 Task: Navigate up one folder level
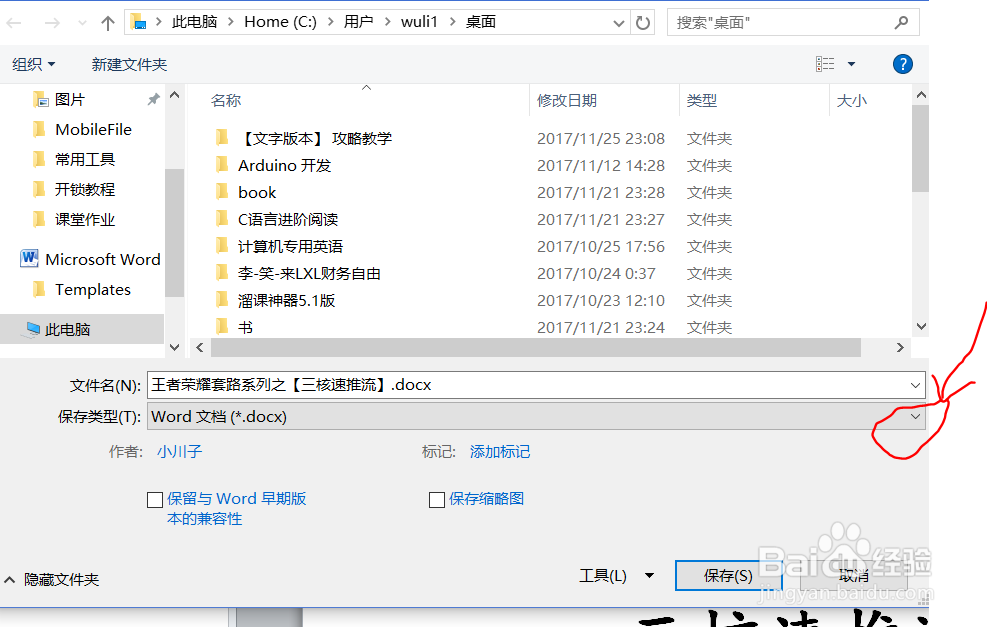108,21
